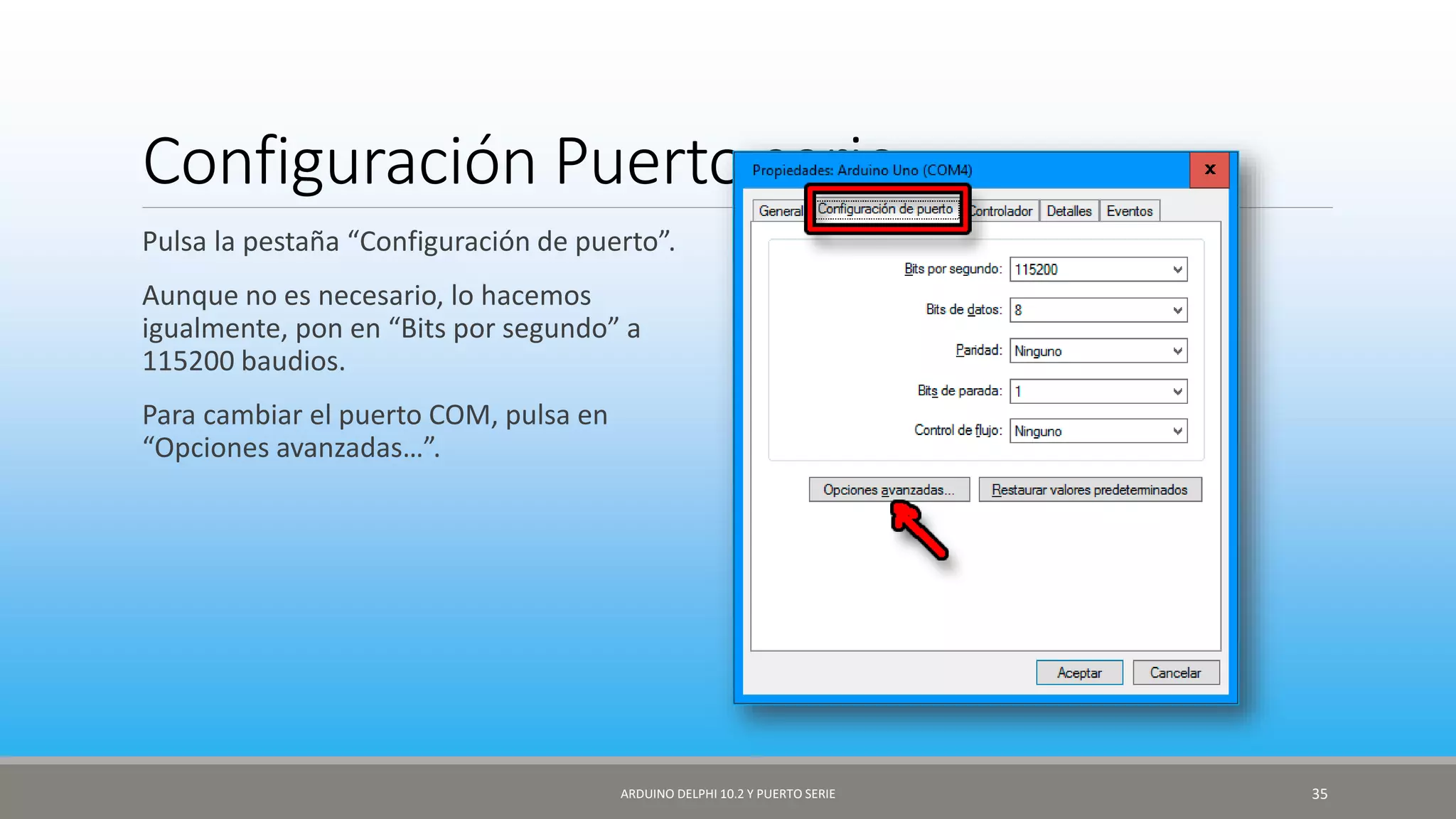1456x819 pixels.
Task: Click the Bits por segundo label
Action: [953, 269]
